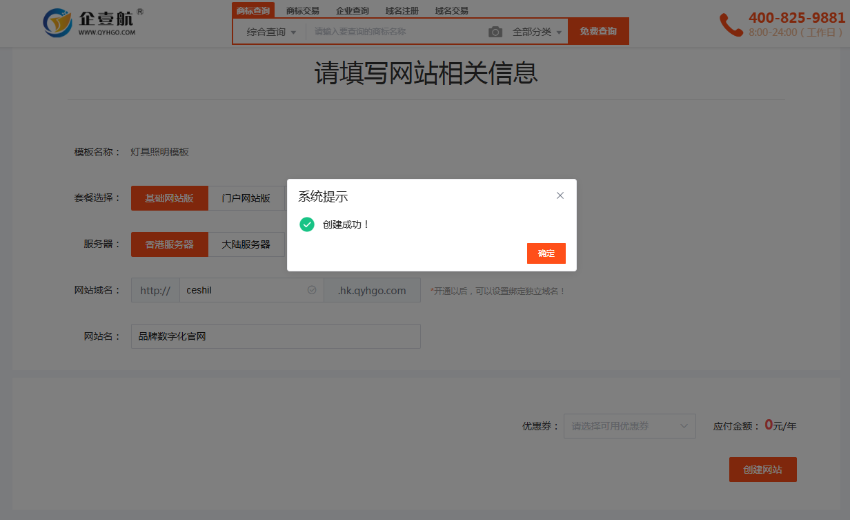The image size is (850, 520).
Task: Select the 基础网站版 package option
Action: (169, 198)
